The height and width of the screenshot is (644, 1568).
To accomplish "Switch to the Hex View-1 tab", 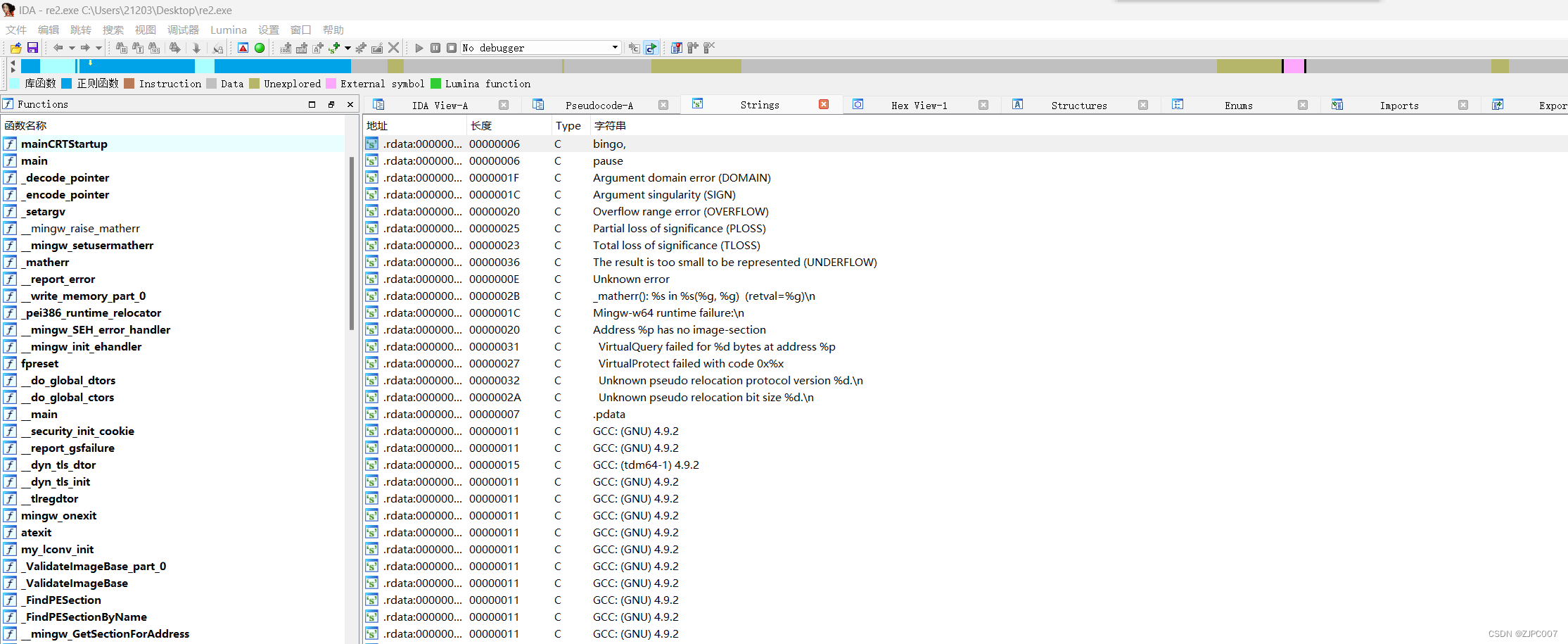I will 919,104.
